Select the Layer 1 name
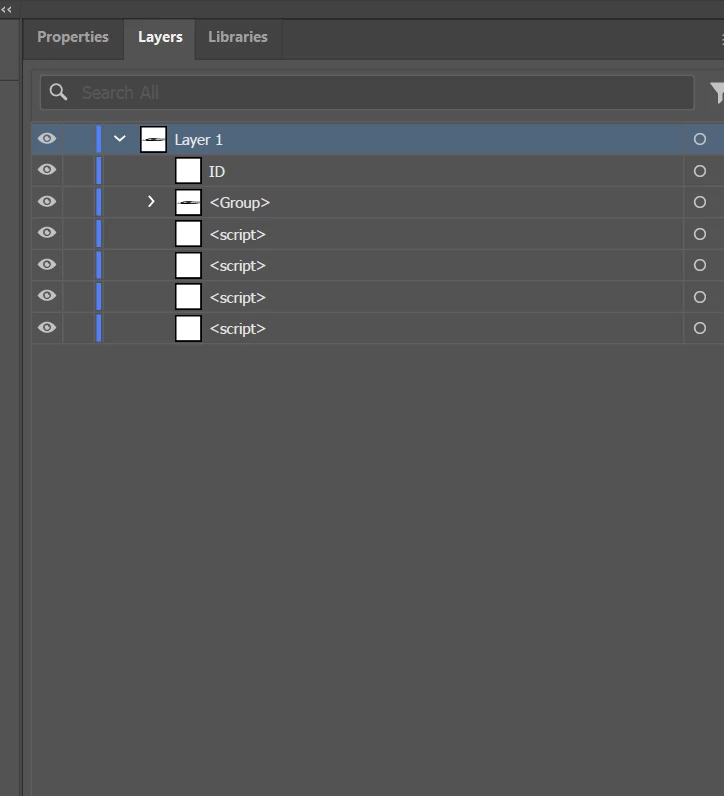 click(x=199, y=140)
